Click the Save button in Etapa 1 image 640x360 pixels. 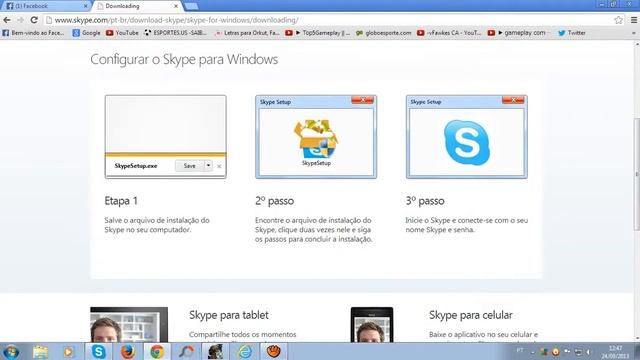189,166
